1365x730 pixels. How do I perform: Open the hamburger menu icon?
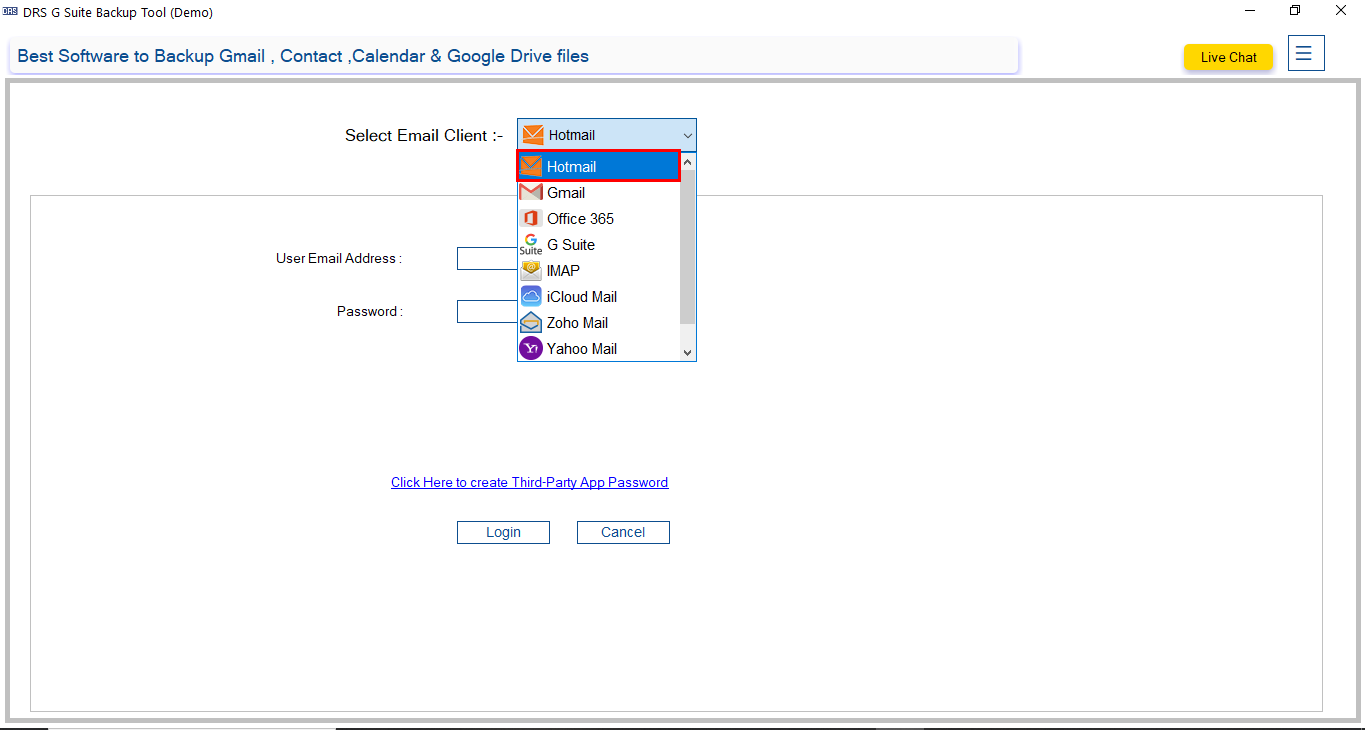tap(1306, 54)
